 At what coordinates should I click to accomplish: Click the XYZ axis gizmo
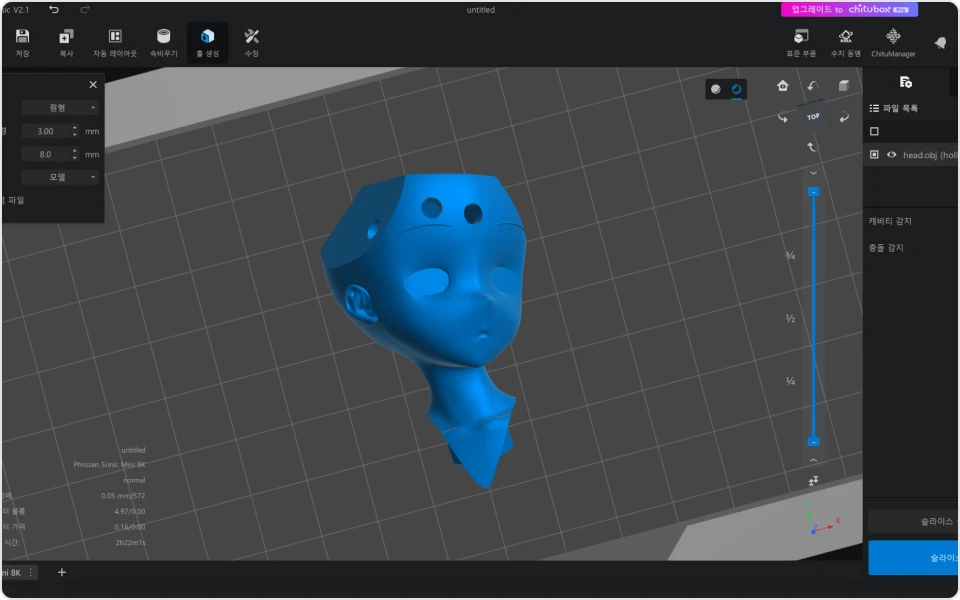point(823,519)
